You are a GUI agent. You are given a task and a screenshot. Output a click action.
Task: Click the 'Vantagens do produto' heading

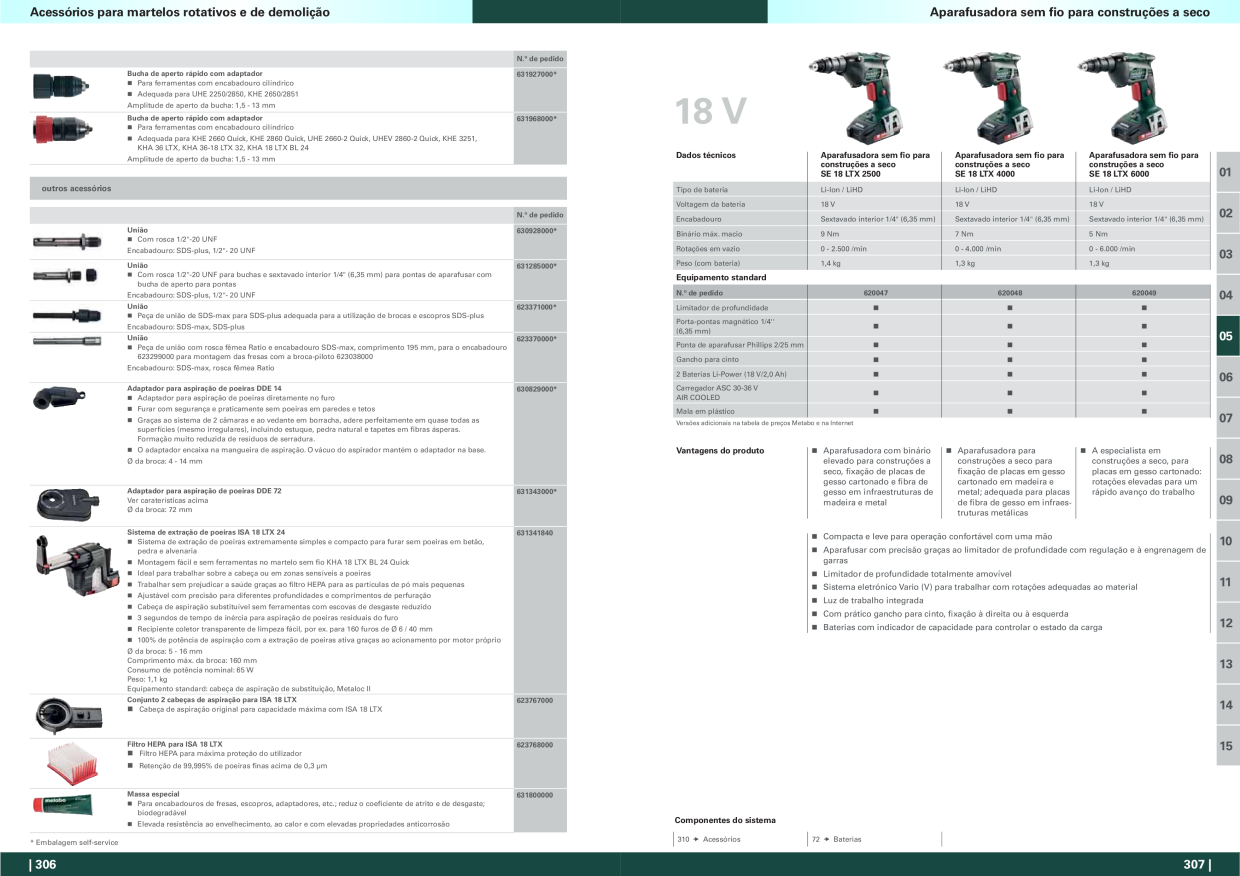[x=720, y=451]
